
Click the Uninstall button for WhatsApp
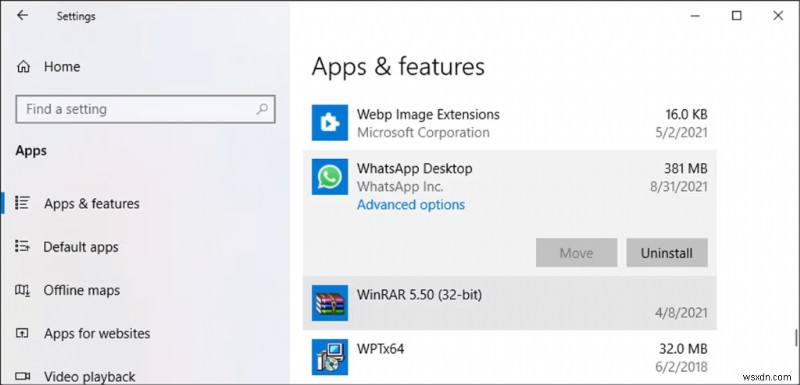tap(667, 252)
